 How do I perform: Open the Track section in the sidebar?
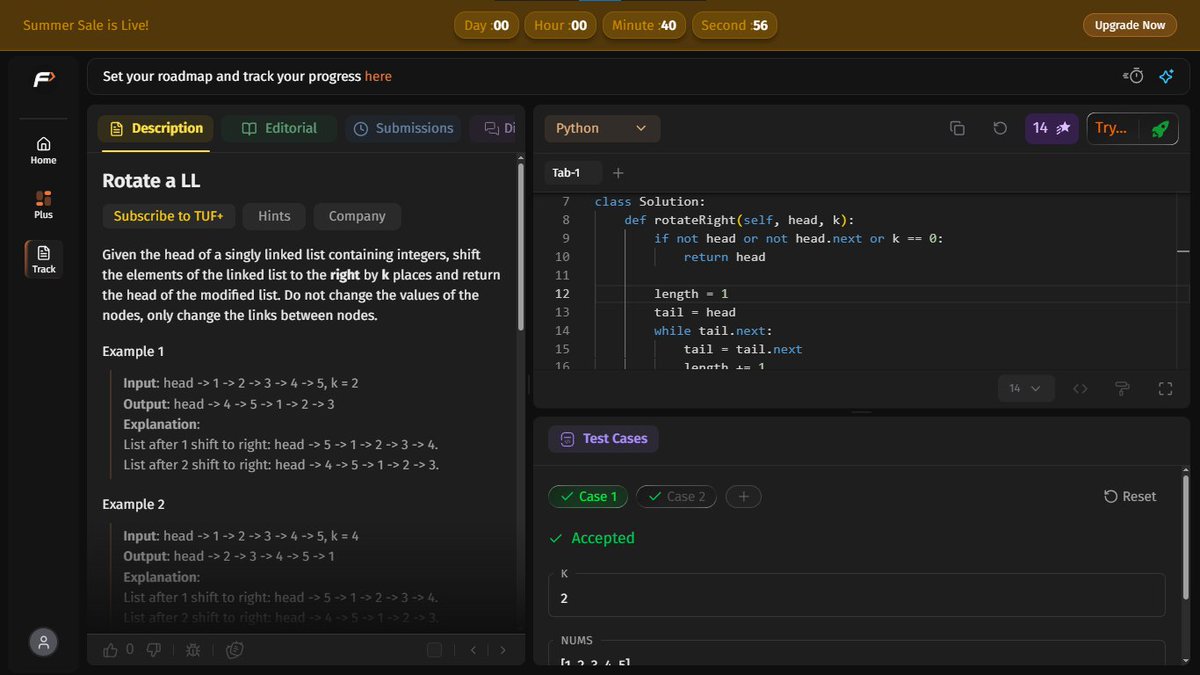(x=43, y=259)
